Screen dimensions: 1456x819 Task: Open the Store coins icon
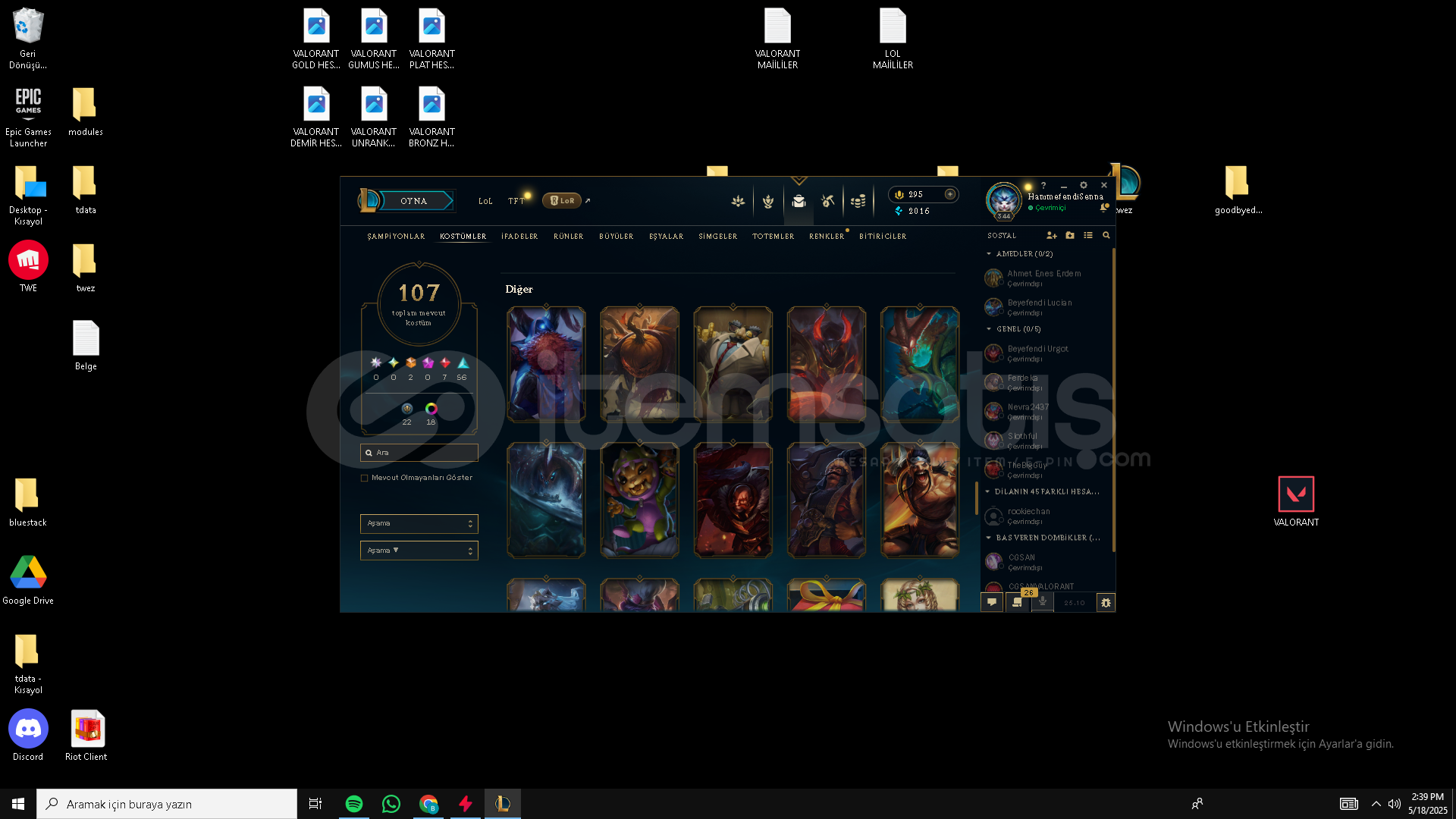[858, 201]
